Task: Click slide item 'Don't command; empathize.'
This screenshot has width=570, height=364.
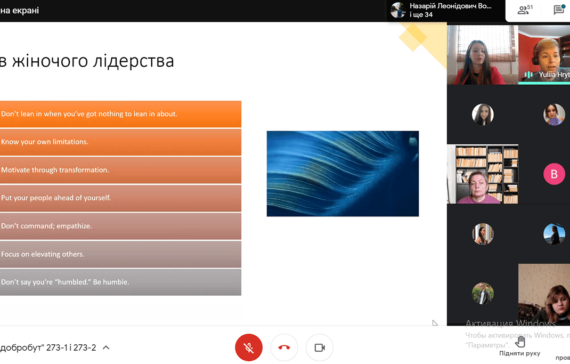Action: pos(120,226)
